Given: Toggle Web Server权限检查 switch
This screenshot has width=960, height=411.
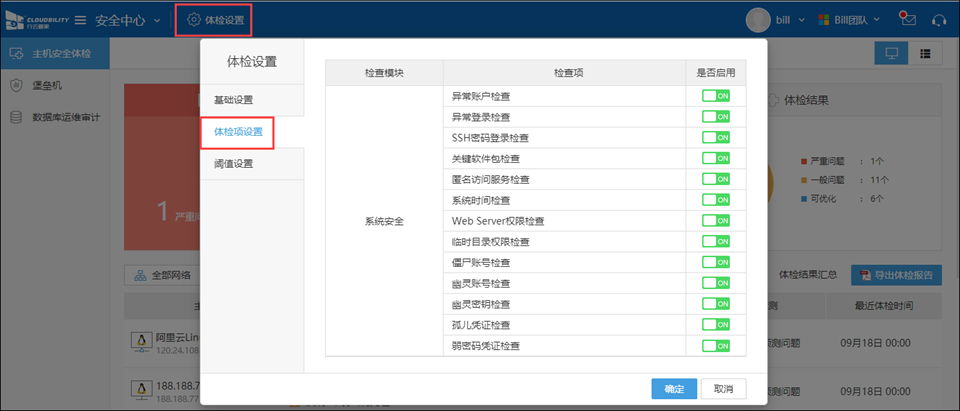Looking at the screenshot, I should pos(716,221).
